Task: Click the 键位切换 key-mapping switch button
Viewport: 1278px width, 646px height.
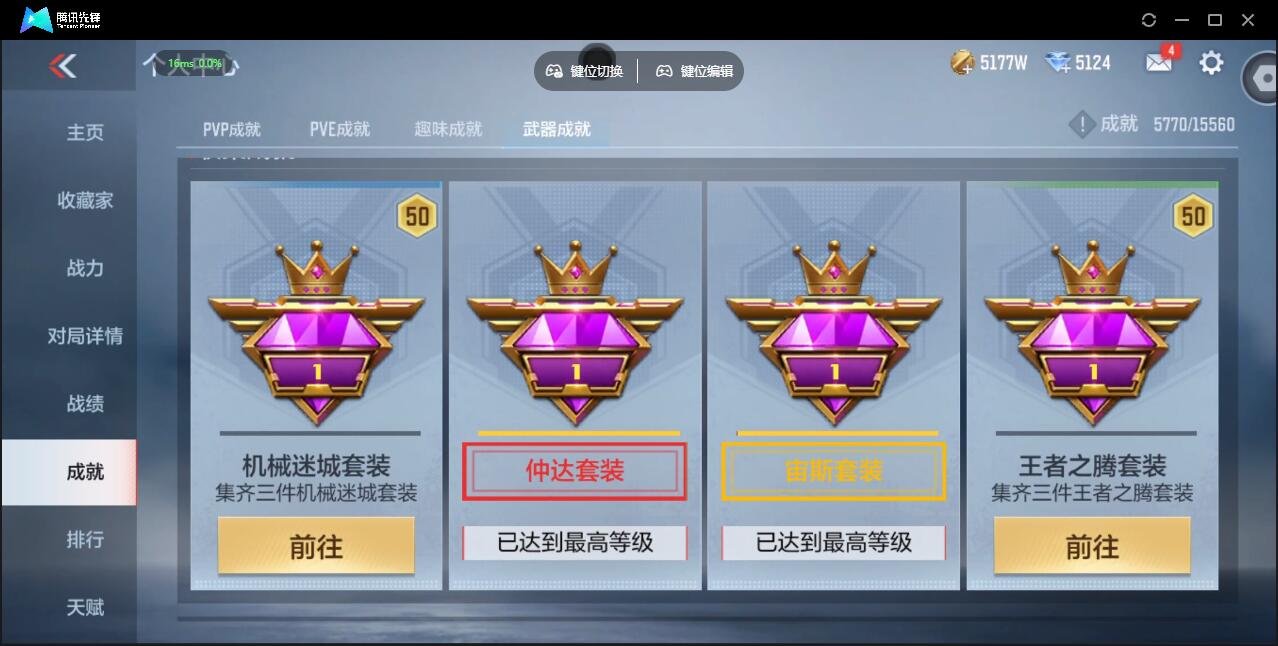Action: click(x=585, y=71)
